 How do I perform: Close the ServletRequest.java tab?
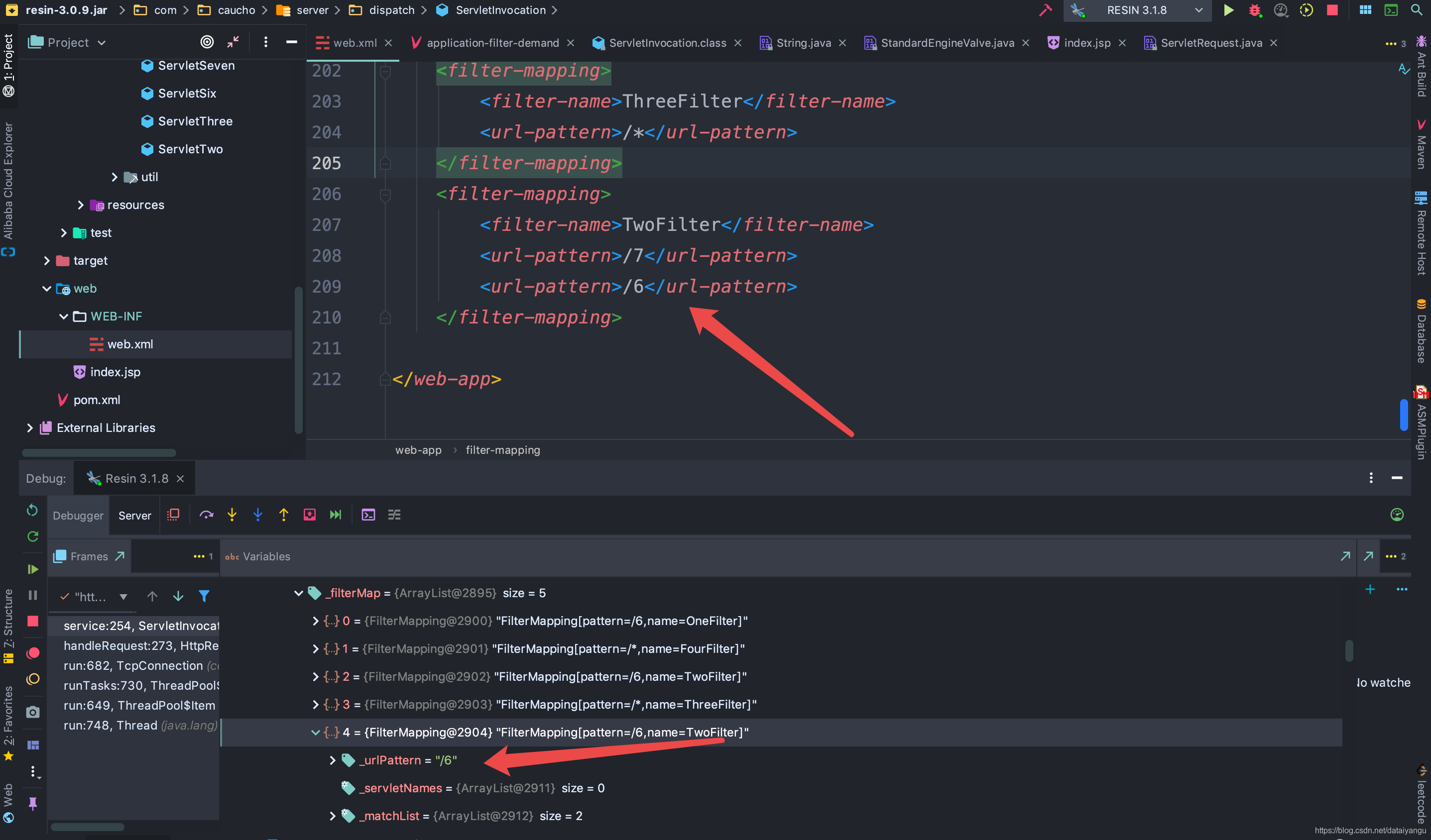1274,43
